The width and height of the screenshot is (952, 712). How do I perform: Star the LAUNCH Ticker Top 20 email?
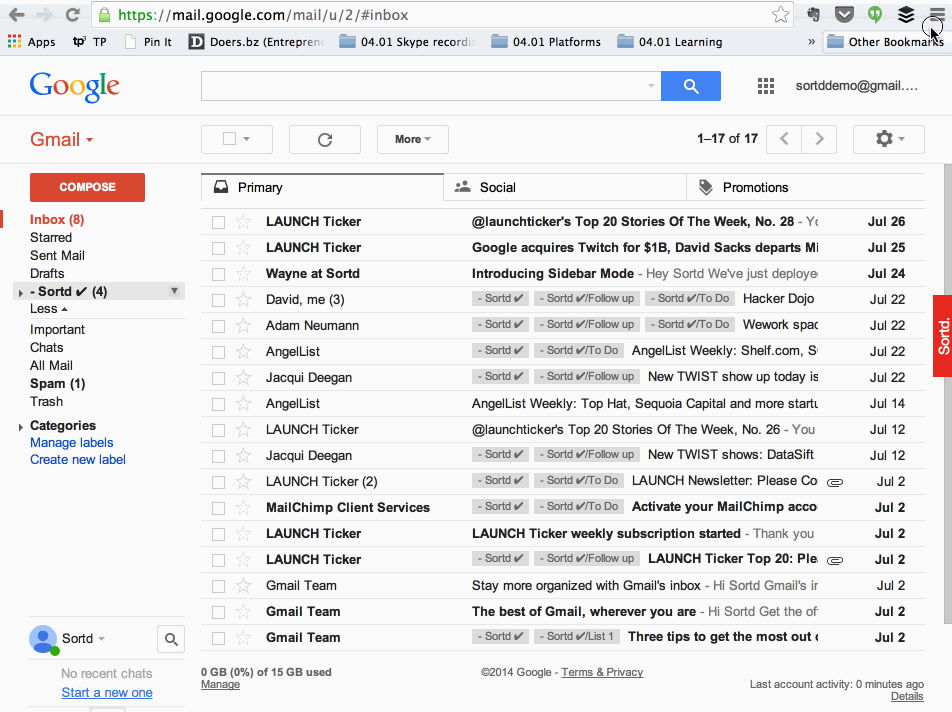[x=244, y=559]
